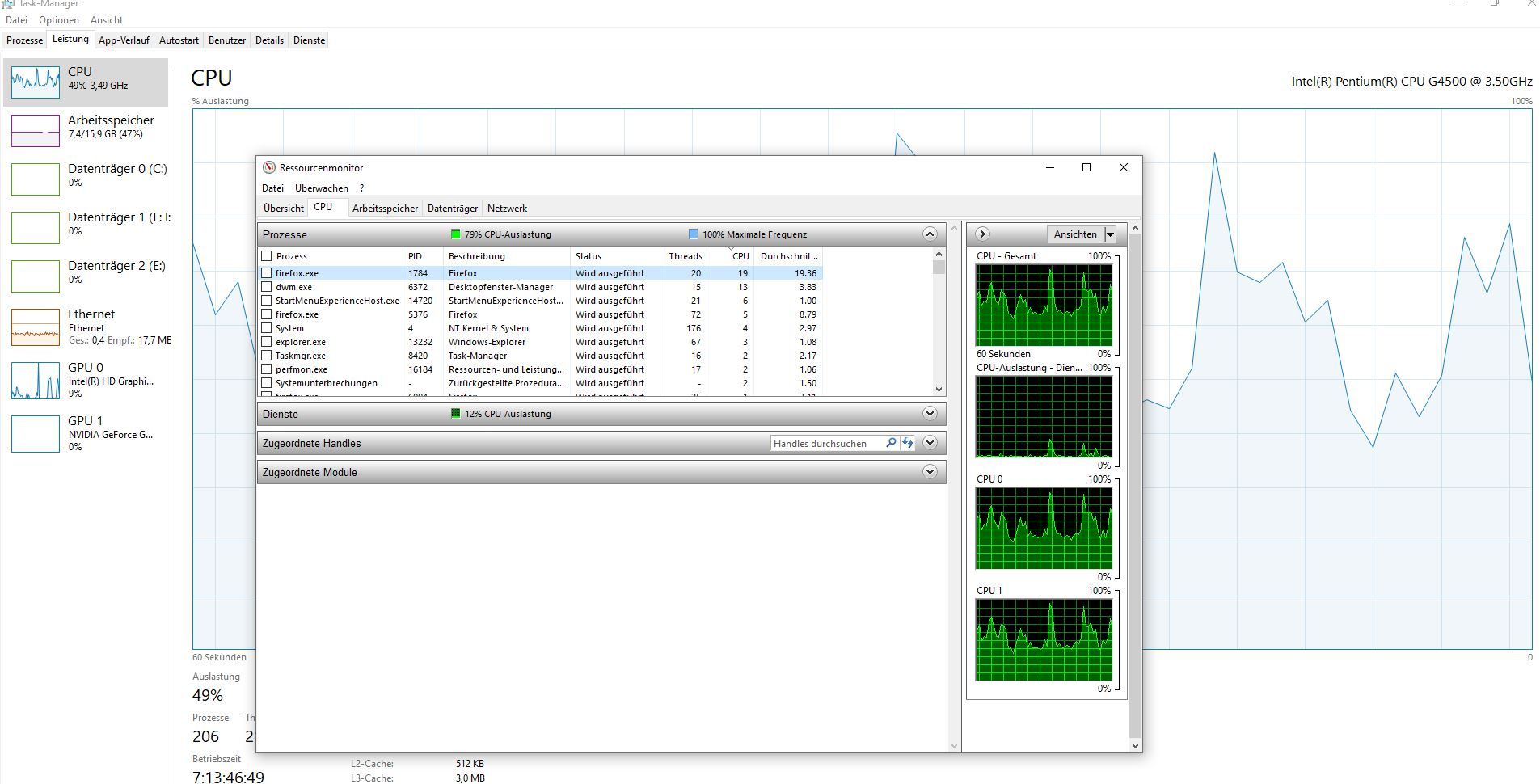1540x784 pixels.
Task: Click the CPU-Auslastung Dienste graph
Action: [1044, 416]
